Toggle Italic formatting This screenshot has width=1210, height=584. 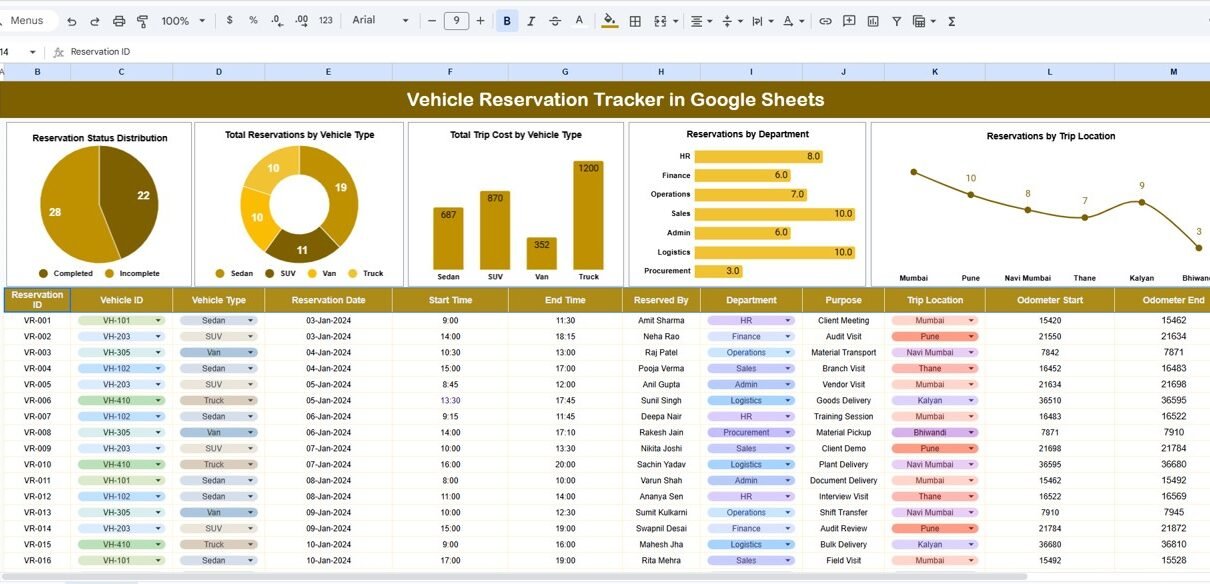click(531, 21)
